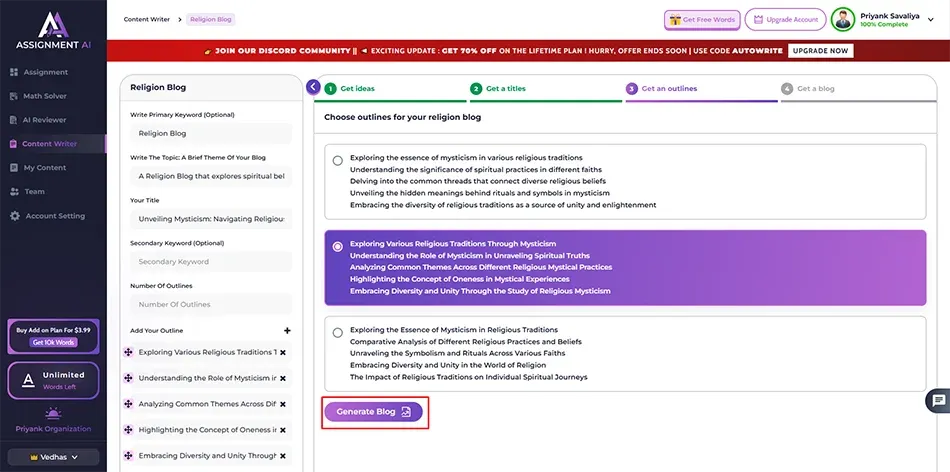Go to the 'Get a blog' step tab

815,89
